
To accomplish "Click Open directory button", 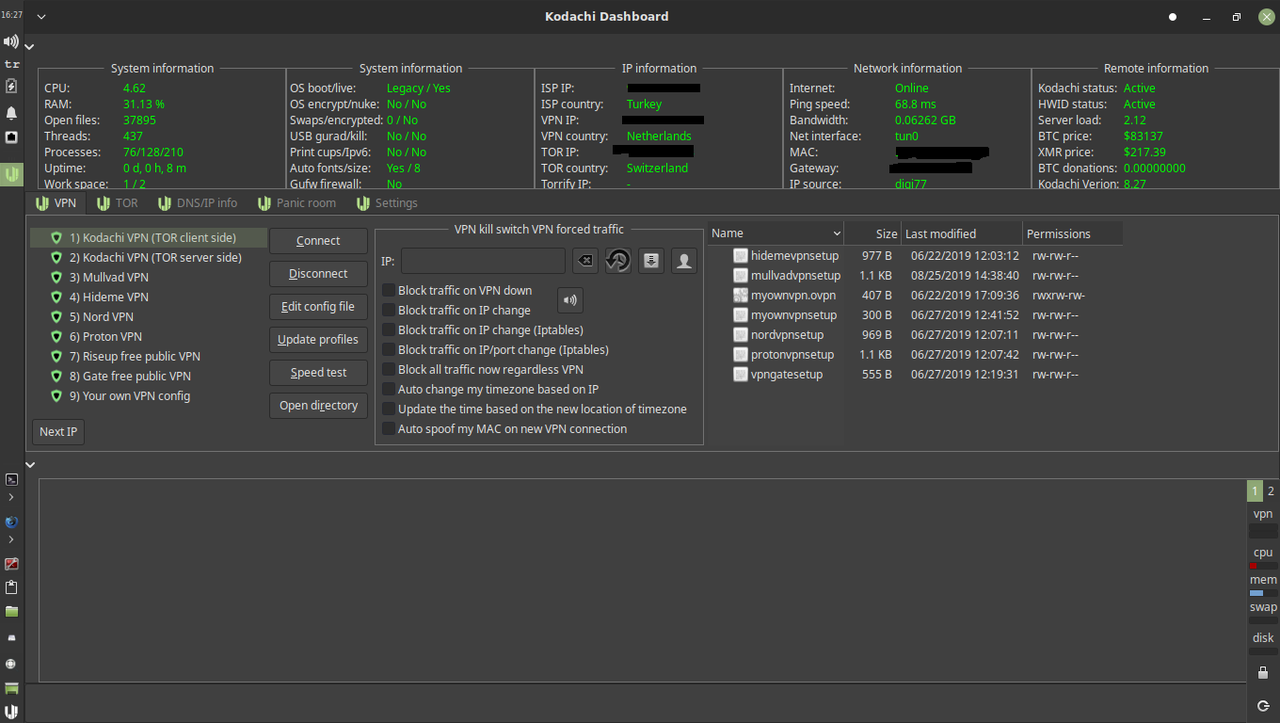I will point(318,406).
